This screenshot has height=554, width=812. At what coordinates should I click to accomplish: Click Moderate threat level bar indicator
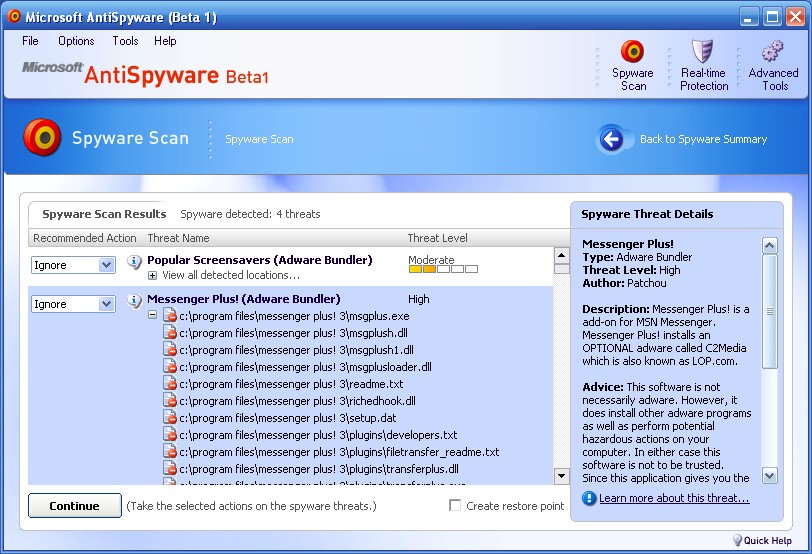coord(443,269)
